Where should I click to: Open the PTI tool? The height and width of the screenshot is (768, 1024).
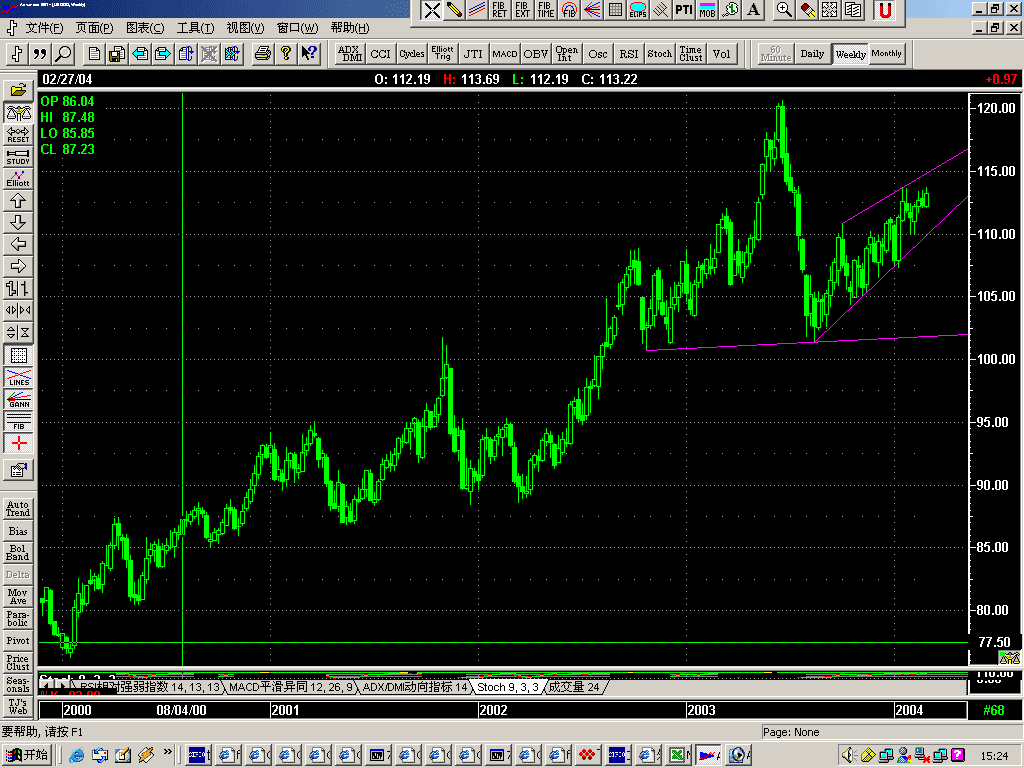point(684,10)
